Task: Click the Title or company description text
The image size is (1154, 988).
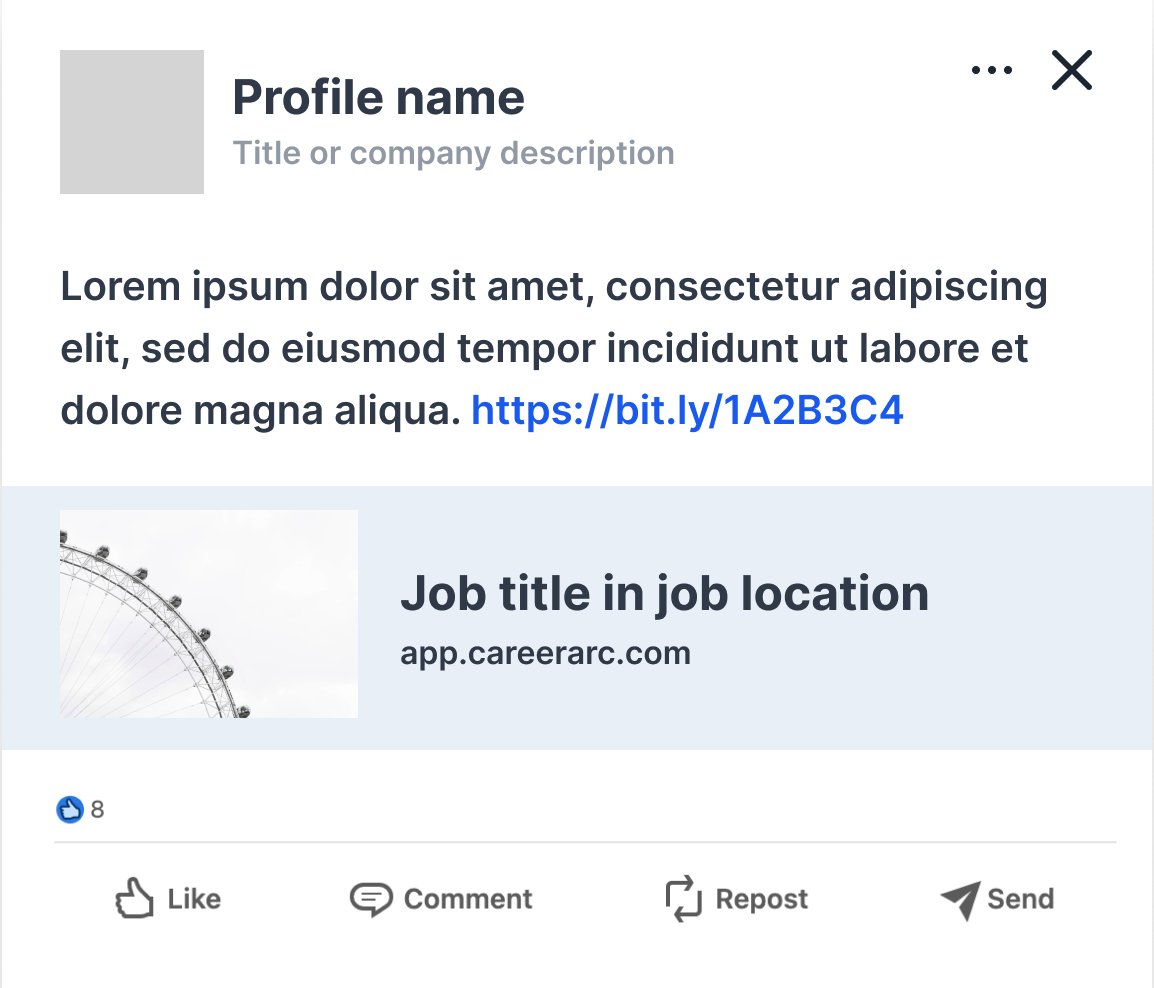Action: pos(453,153)
